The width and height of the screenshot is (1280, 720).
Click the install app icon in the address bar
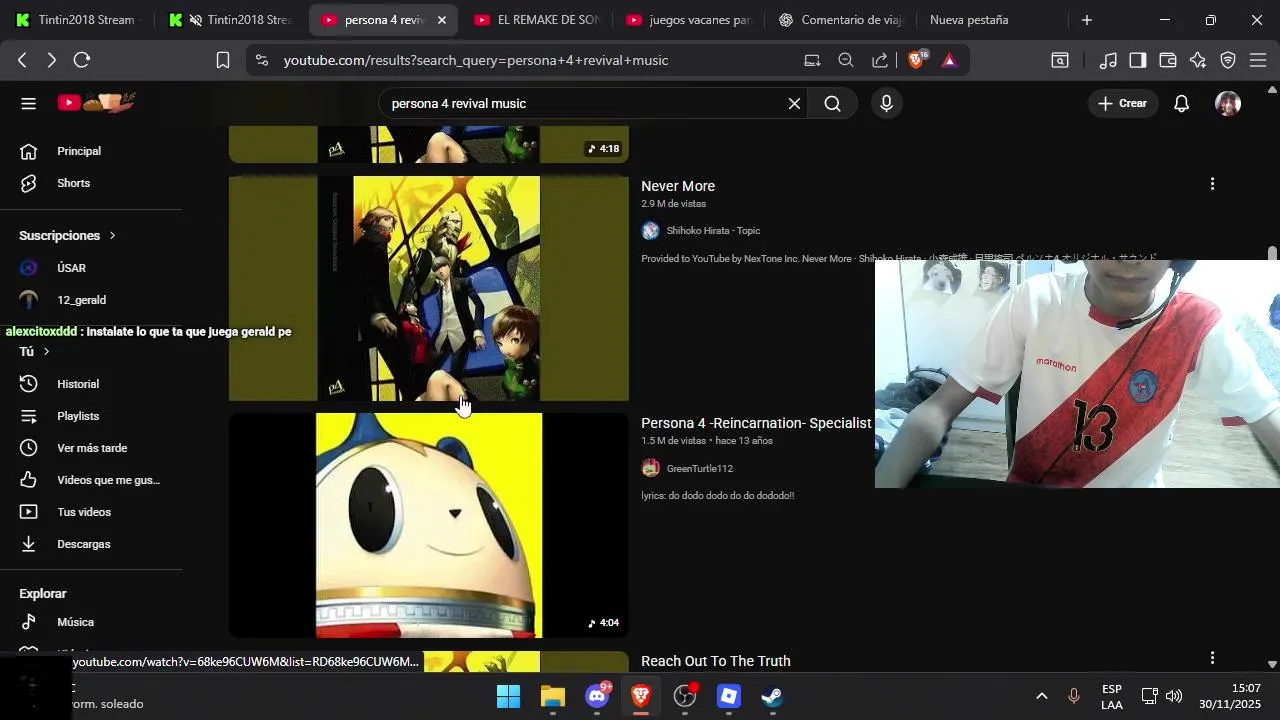[x=812, y=60]
